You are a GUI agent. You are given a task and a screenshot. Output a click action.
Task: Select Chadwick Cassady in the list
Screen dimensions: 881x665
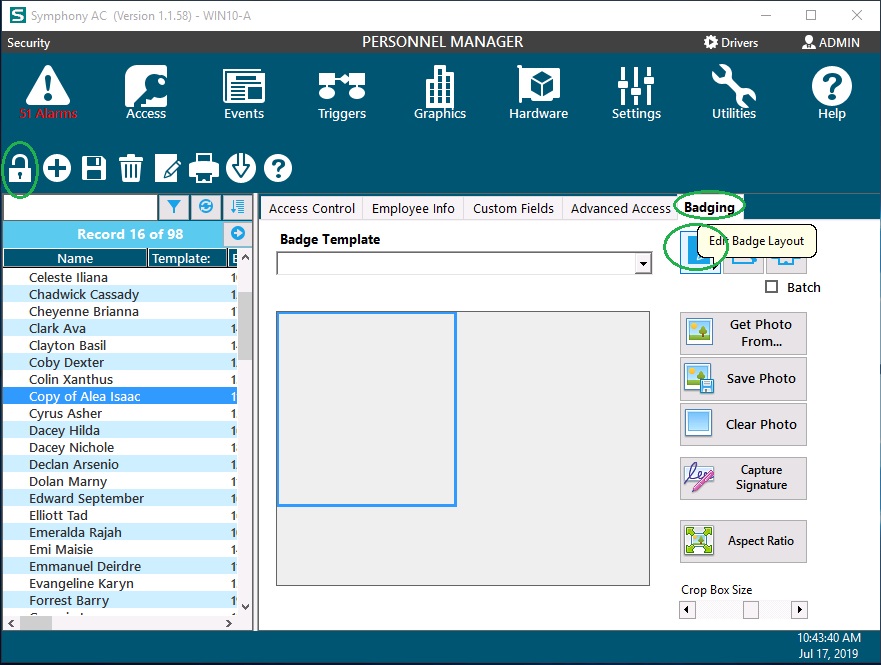point(120,294)
